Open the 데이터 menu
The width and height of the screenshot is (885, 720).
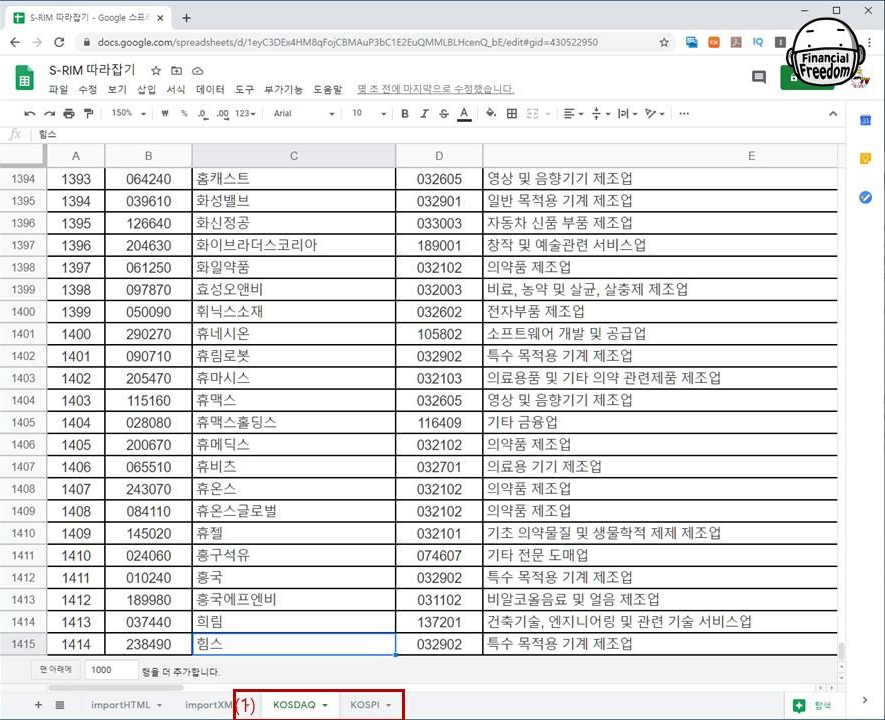coord(210,89)
